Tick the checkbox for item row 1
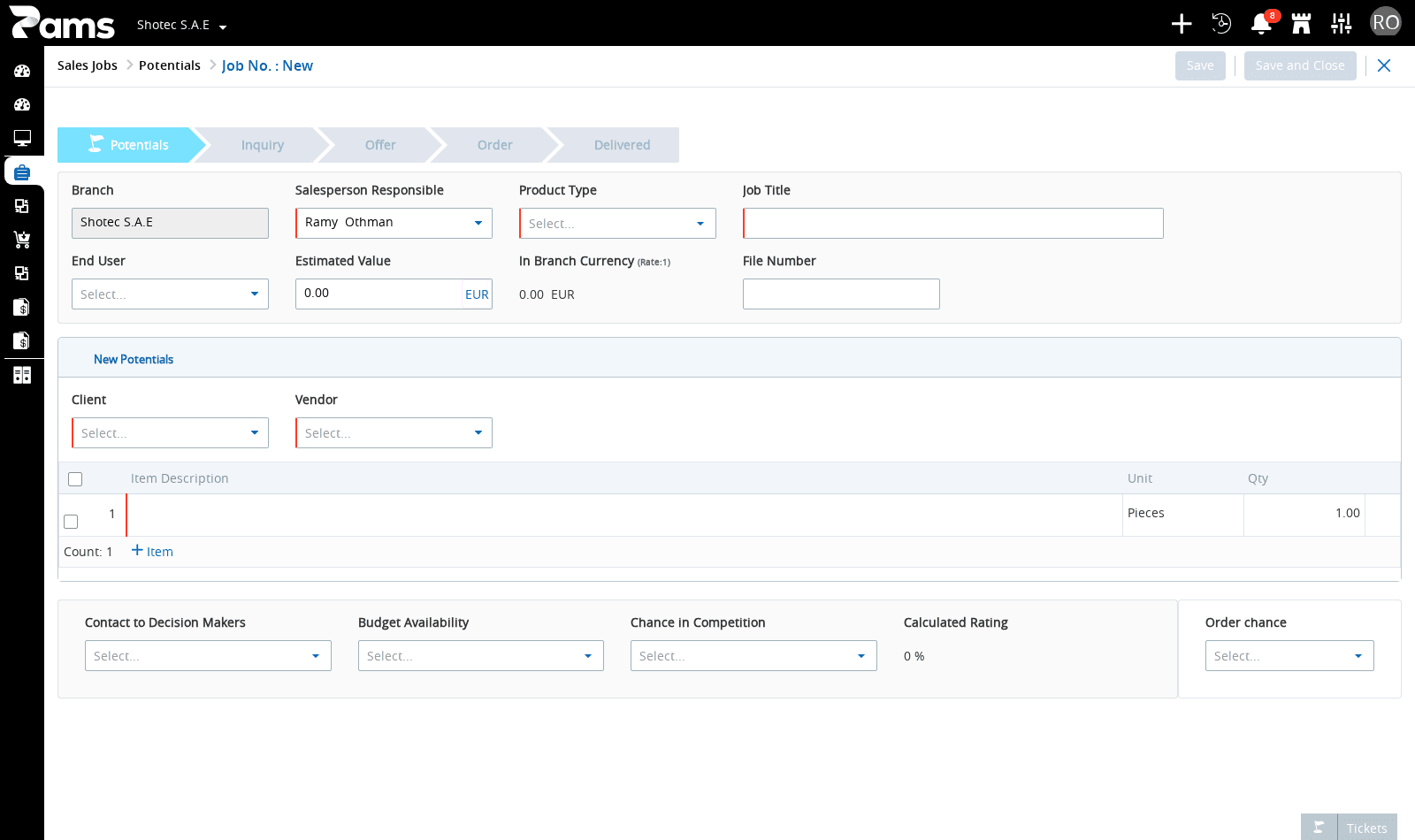The width and height of the screenshot is (1415, 840). tap(71, 522)
